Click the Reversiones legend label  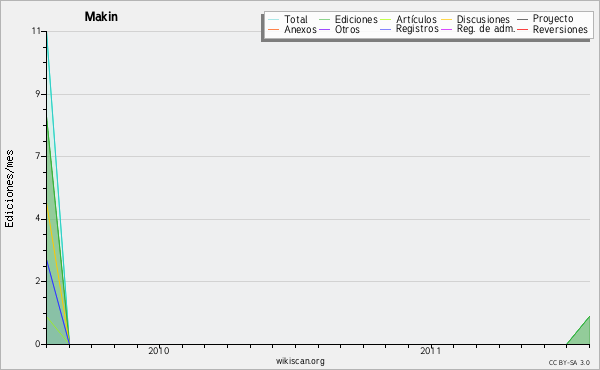pyautogui.click(x=560, y=29)
